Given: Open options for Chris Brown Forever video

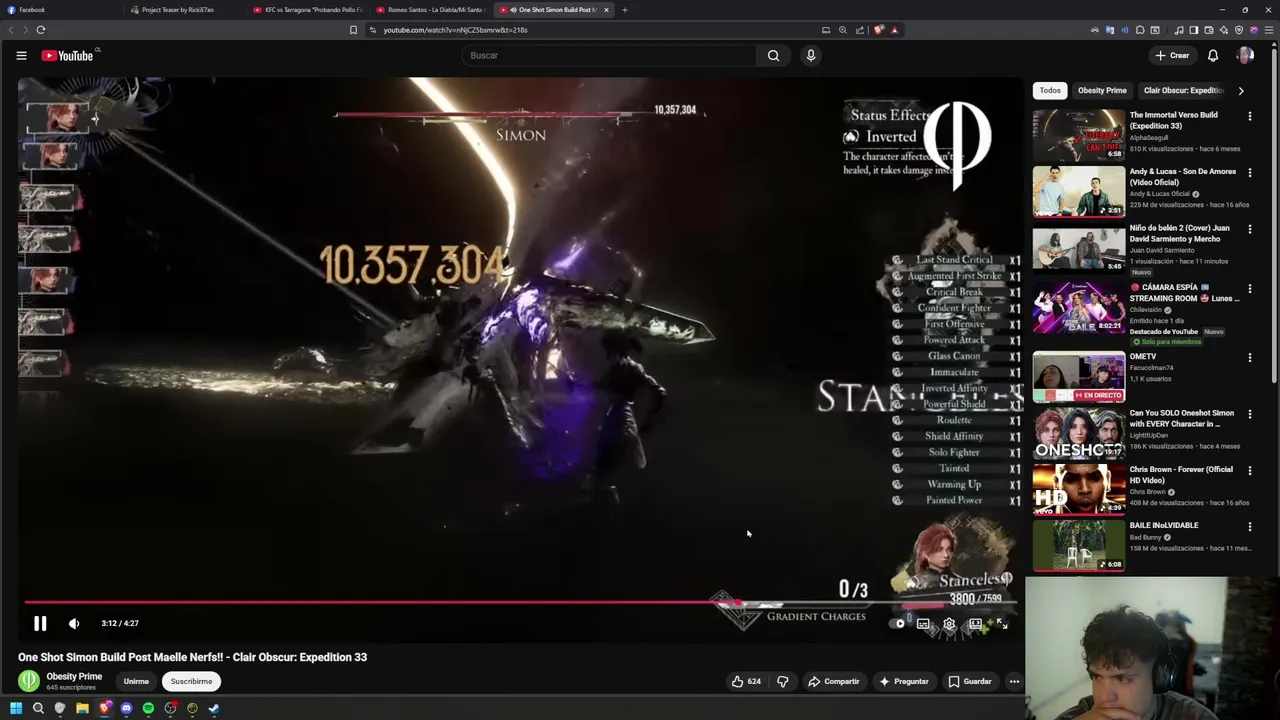Looking at the screenshot, I should (x=1250, y=470).
